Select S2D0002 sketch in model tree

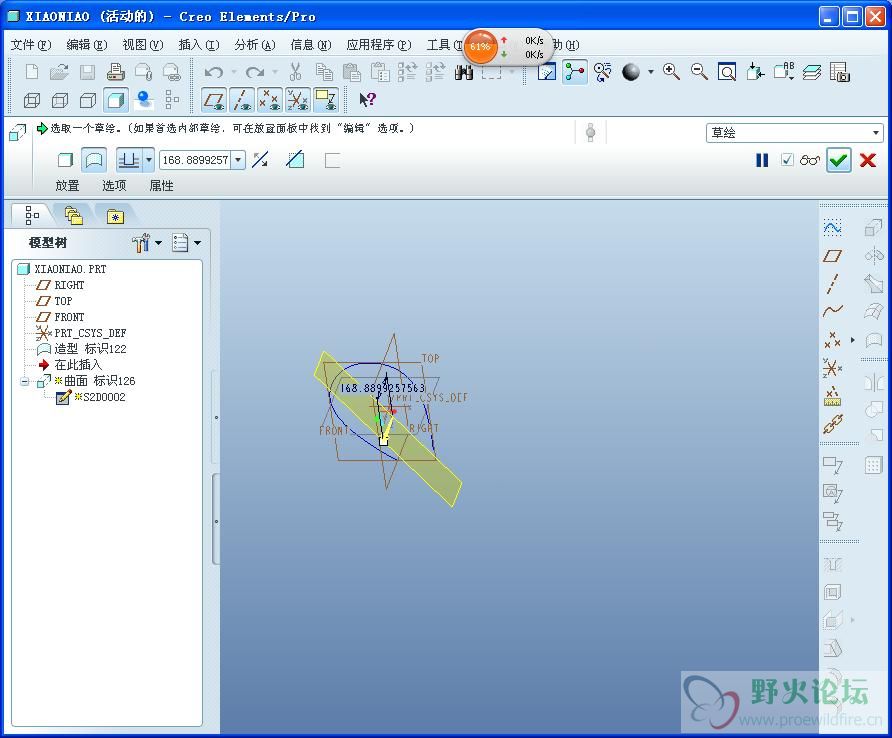tap(91, 397)
